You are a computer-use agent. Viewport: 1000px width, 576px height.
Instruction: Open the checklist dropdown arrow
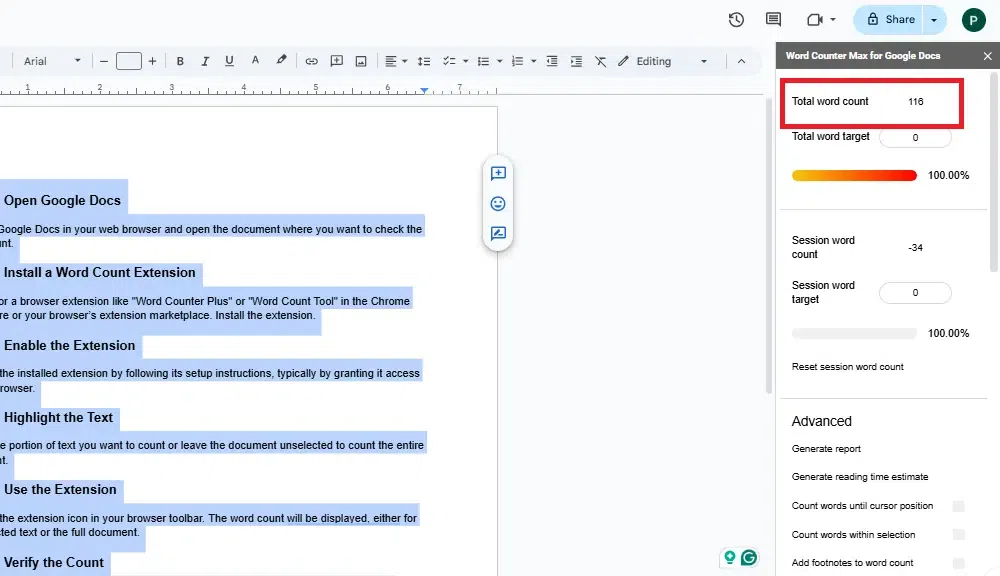pyautogui.click(x=466, y=61)
